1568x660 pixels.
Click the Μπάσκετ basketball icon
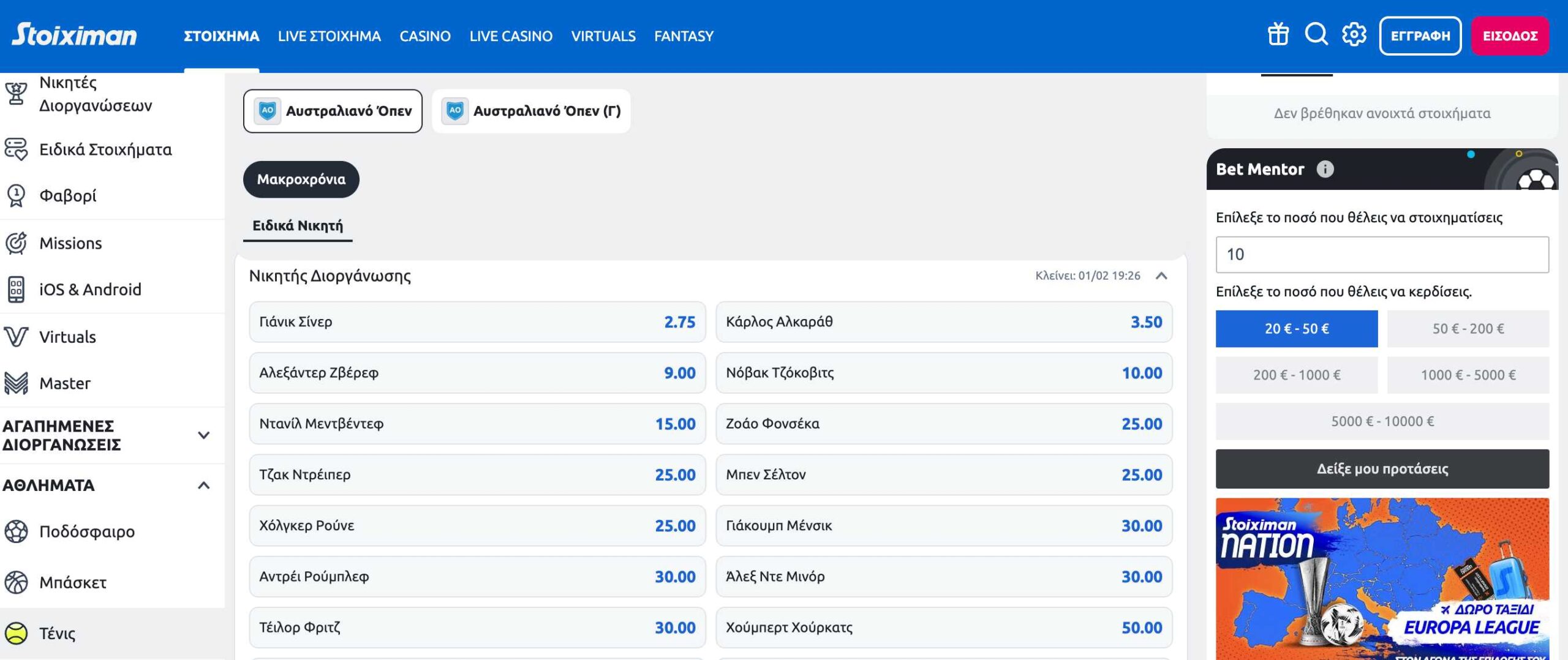click(x=16, y=582)
